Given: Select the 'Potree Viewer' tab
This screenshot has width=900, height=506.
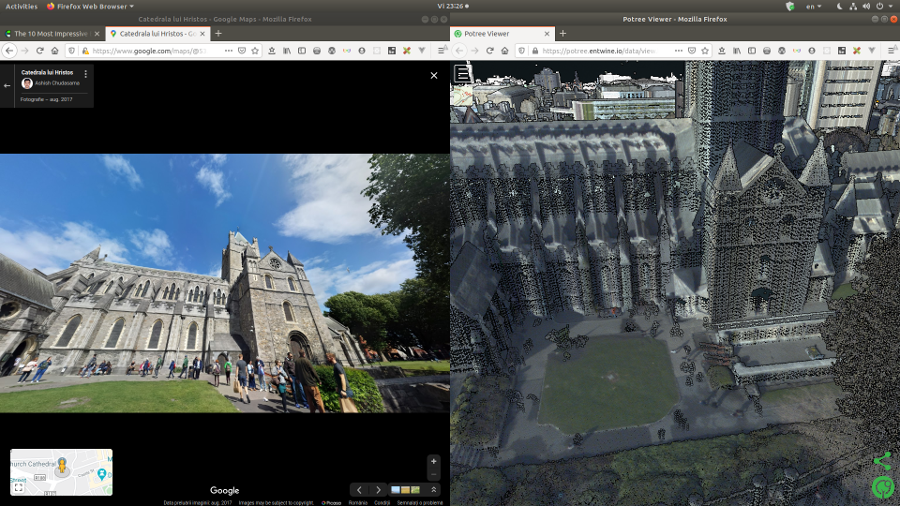Looking at the screenshot, I should (x=502, y=34).
